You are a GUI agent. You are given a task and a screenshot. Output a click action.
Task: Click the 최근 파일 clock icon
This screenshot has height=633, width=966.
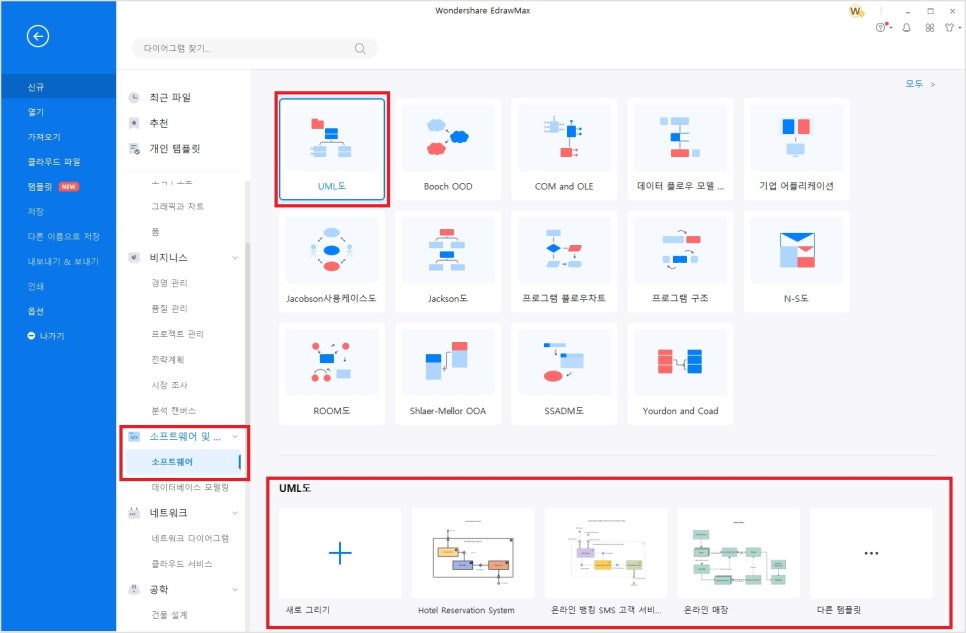point(134,97)
